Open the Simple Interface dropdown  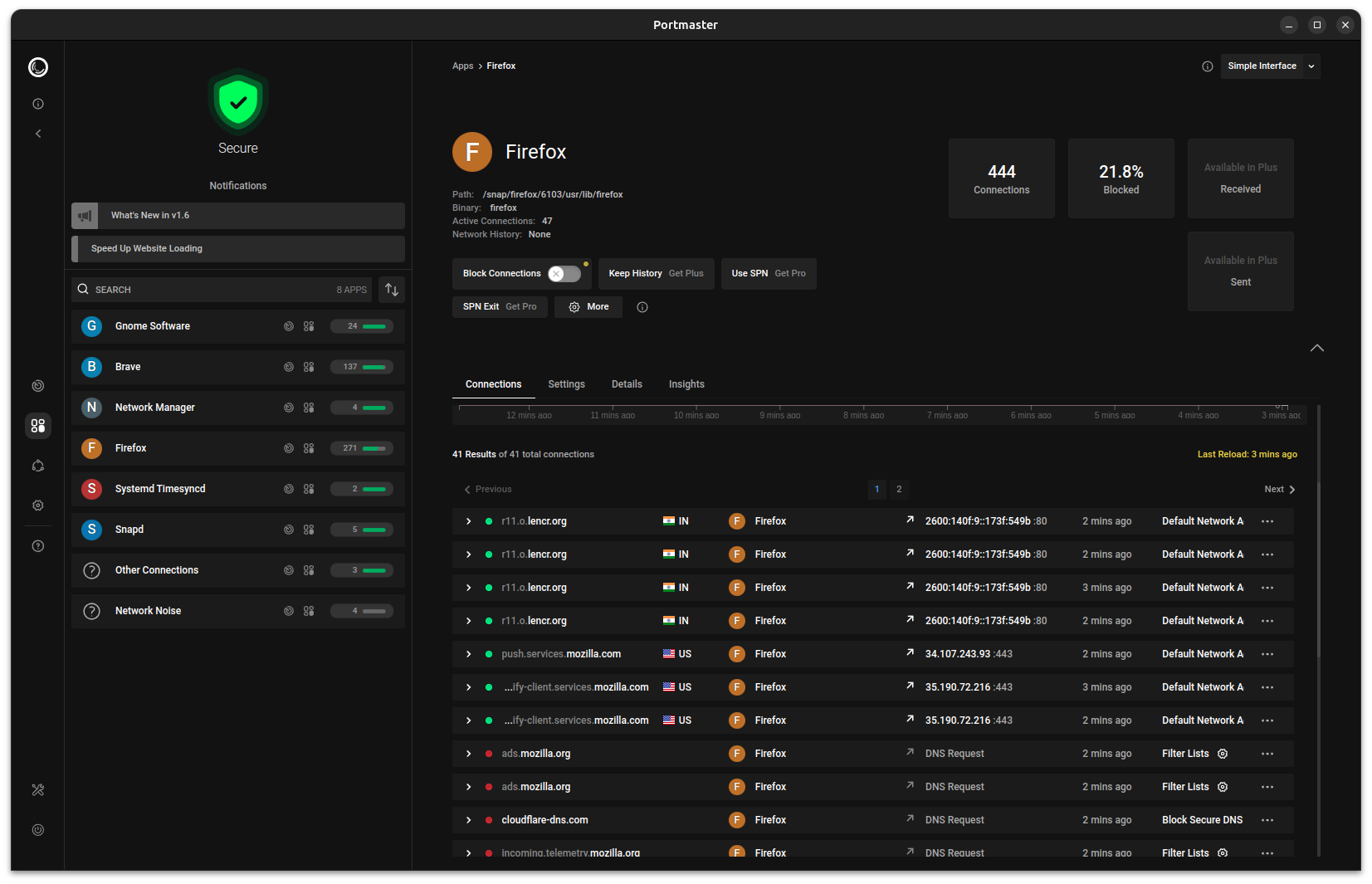[x=1270, y=66]
